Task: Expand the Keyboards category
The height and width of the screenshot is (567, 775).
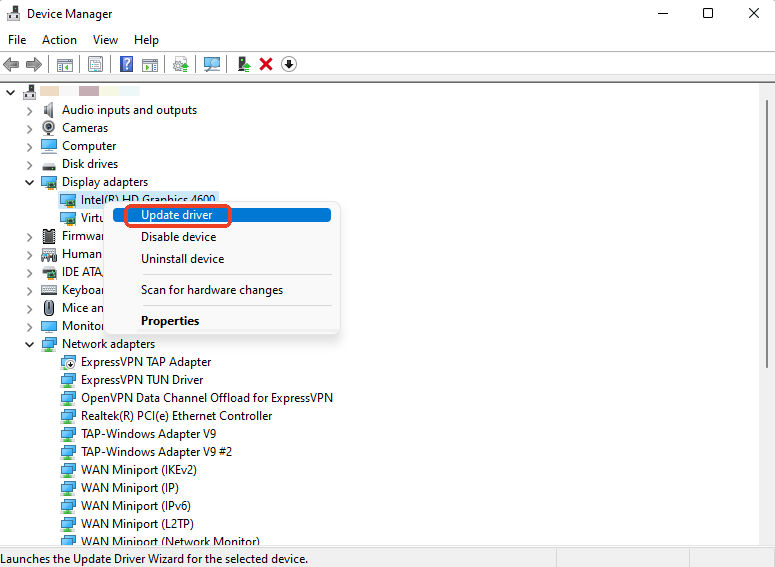Action: (29, 291)
